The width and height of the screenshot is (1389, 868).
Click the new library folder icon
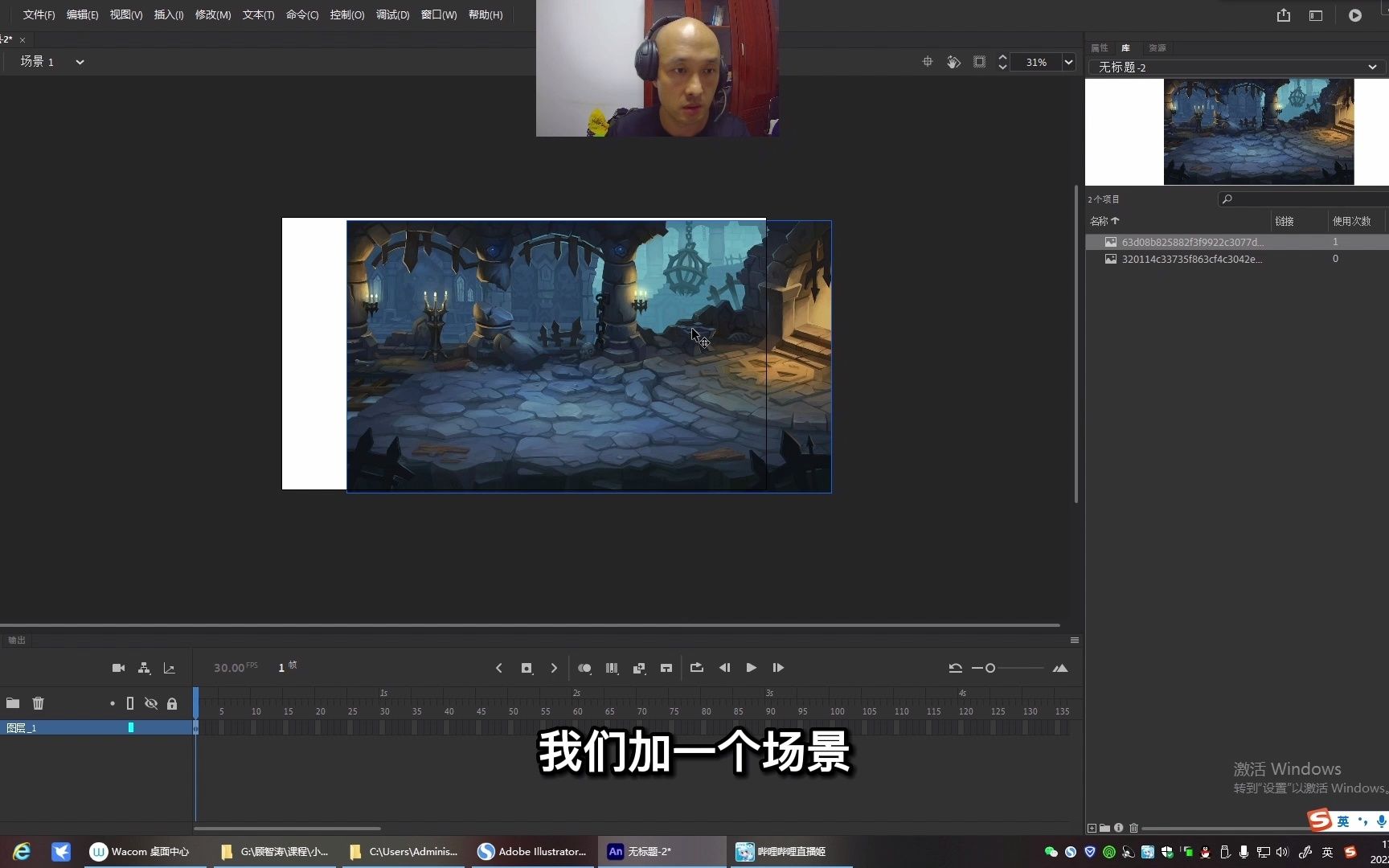(1105, 828)
